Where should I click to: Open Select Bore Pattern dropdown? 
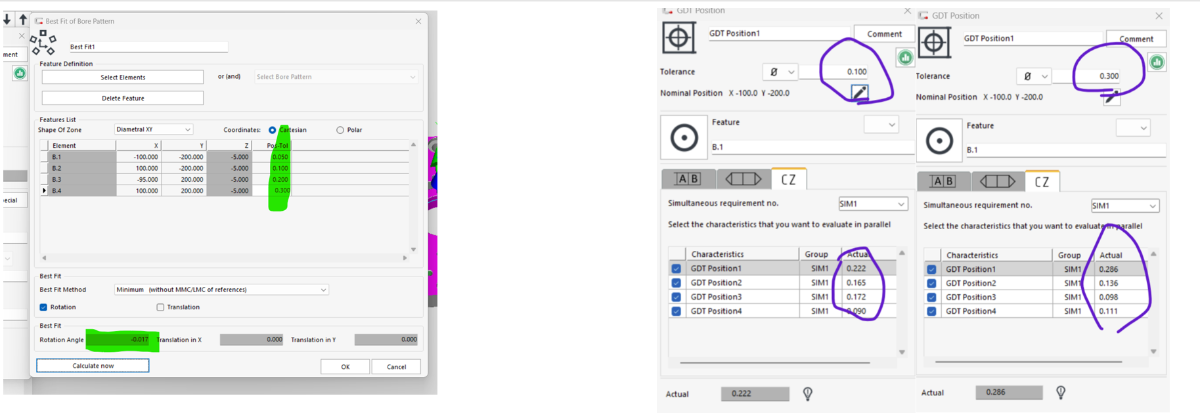336,76
